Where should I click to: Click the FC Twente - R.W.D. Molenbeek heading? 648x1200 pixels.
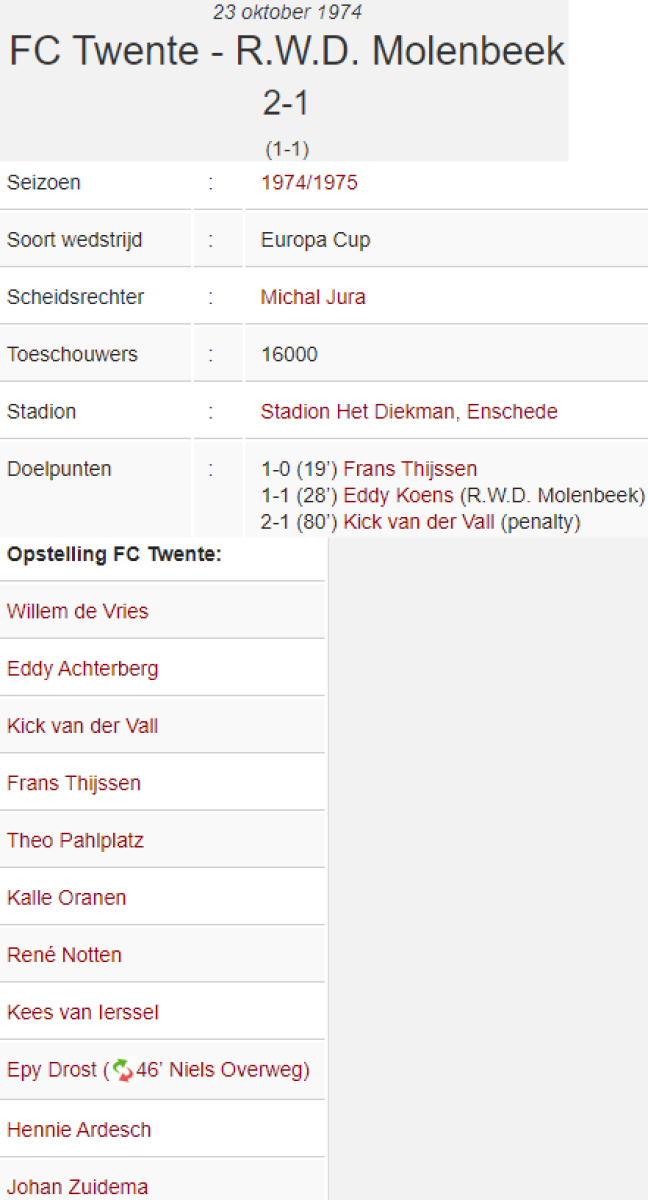point(287,52)
